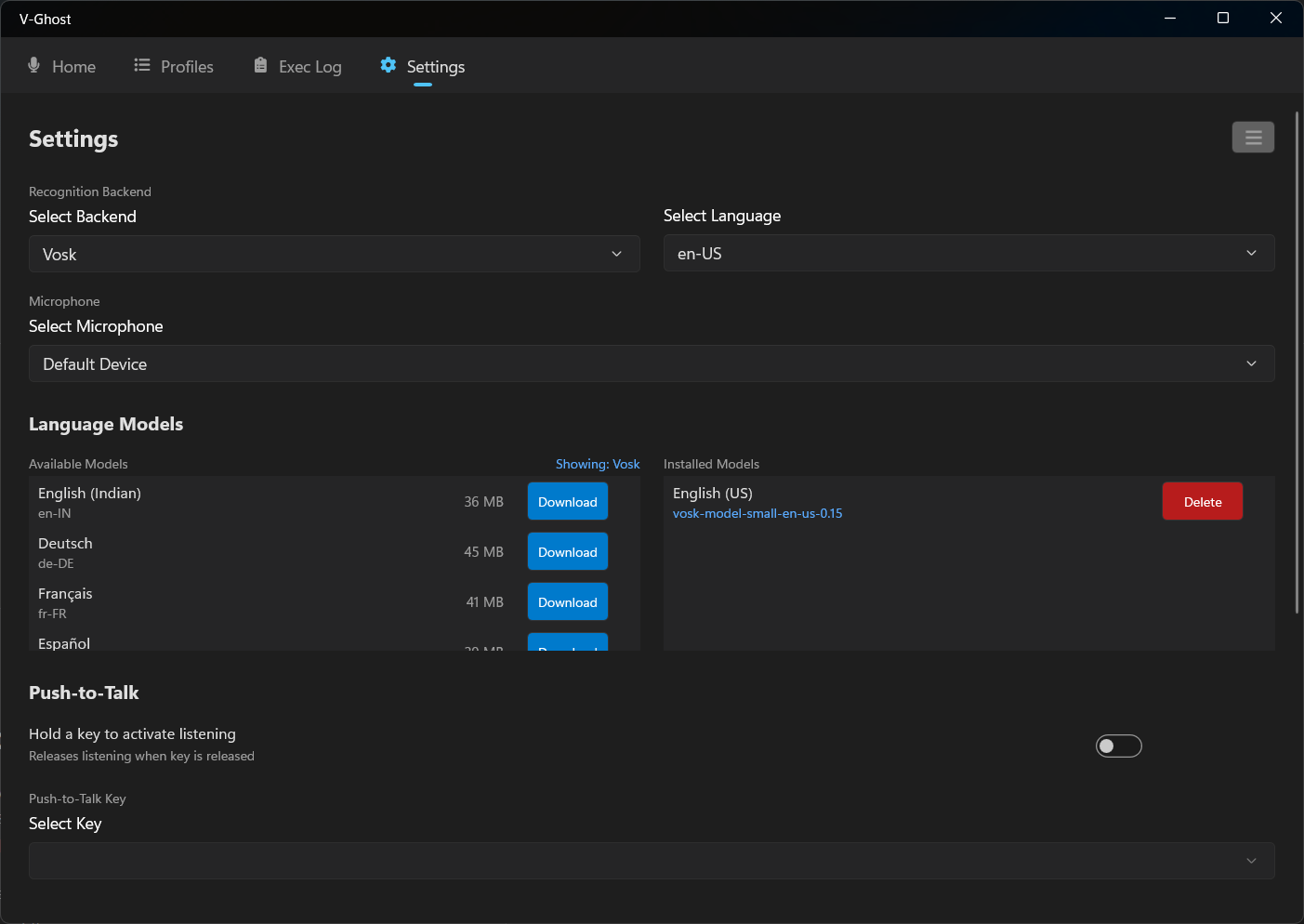
Task: Click the vosk-model-small-en-us-0.15 link
Action: 757,513
